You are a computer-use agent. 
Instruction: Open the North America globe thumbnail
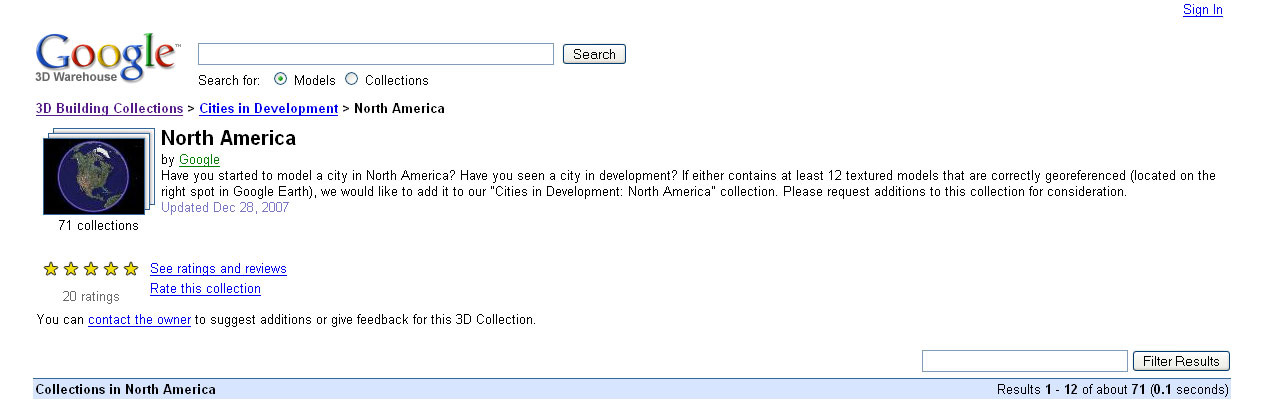96,174
